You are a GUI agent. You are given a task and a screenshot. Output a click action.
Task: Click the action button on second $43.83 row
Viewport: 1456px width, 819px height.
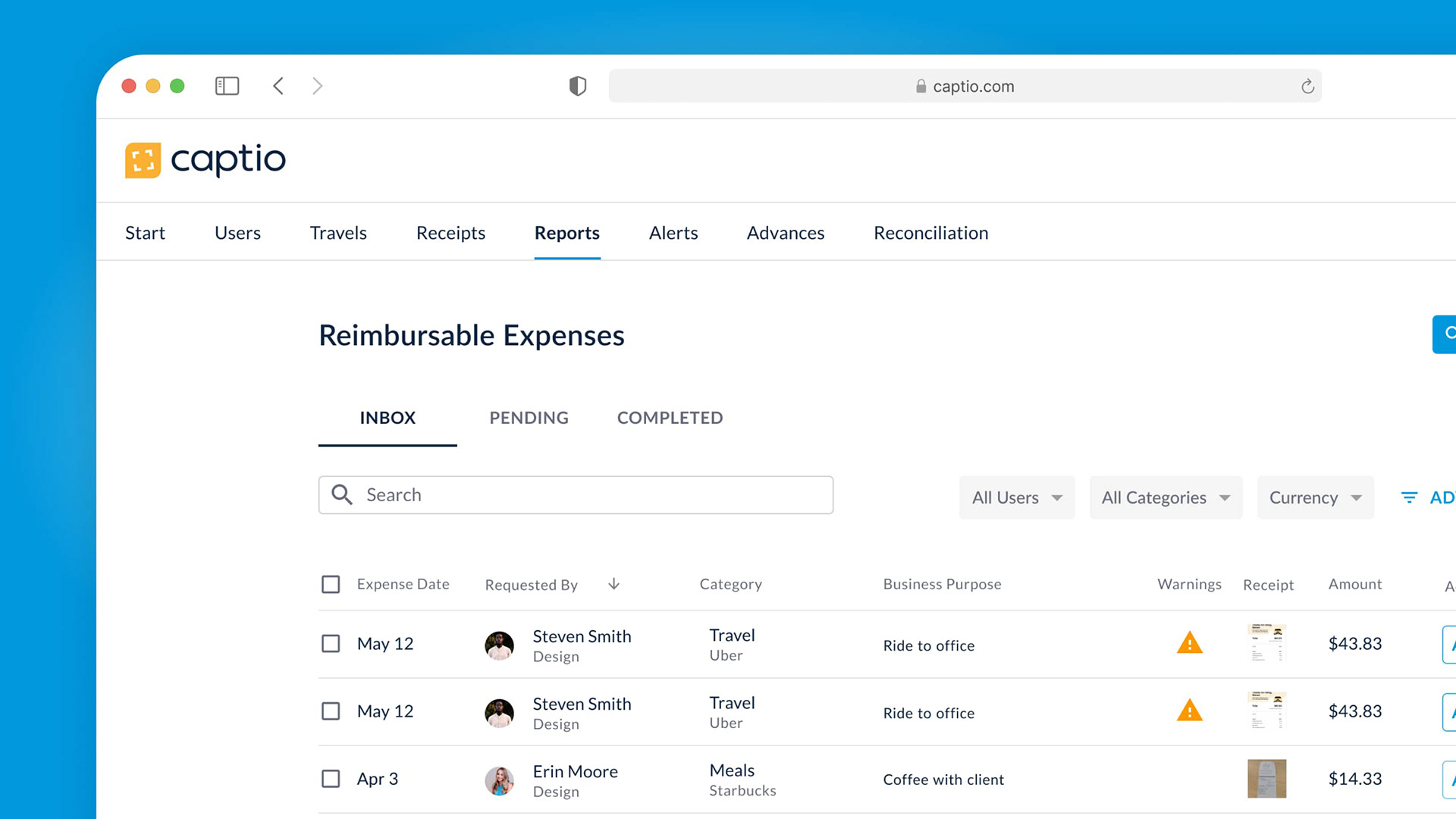pyautogui.click(x=1449, y=712)
